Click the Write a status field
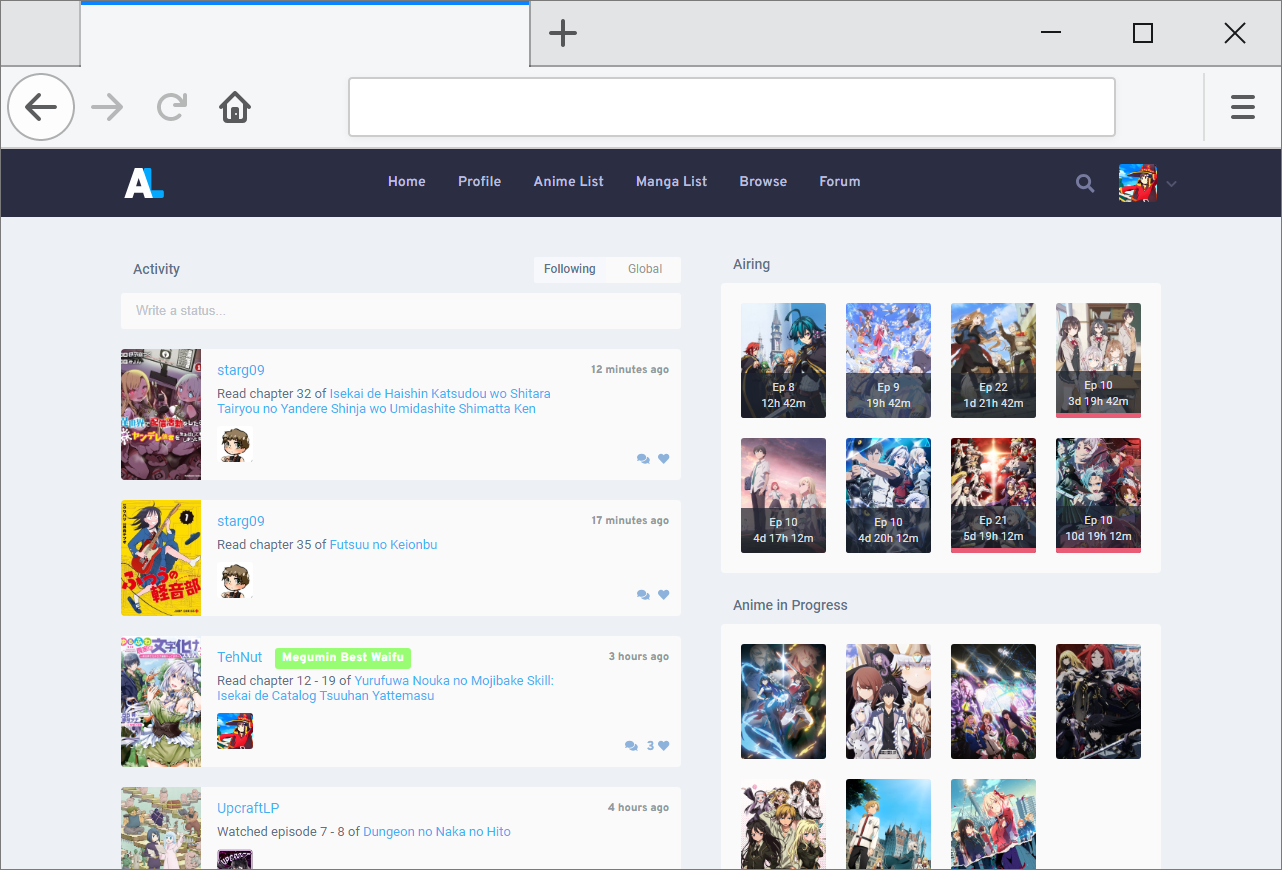This screenshot has width=1282, height=870. [x=400, y=311]
